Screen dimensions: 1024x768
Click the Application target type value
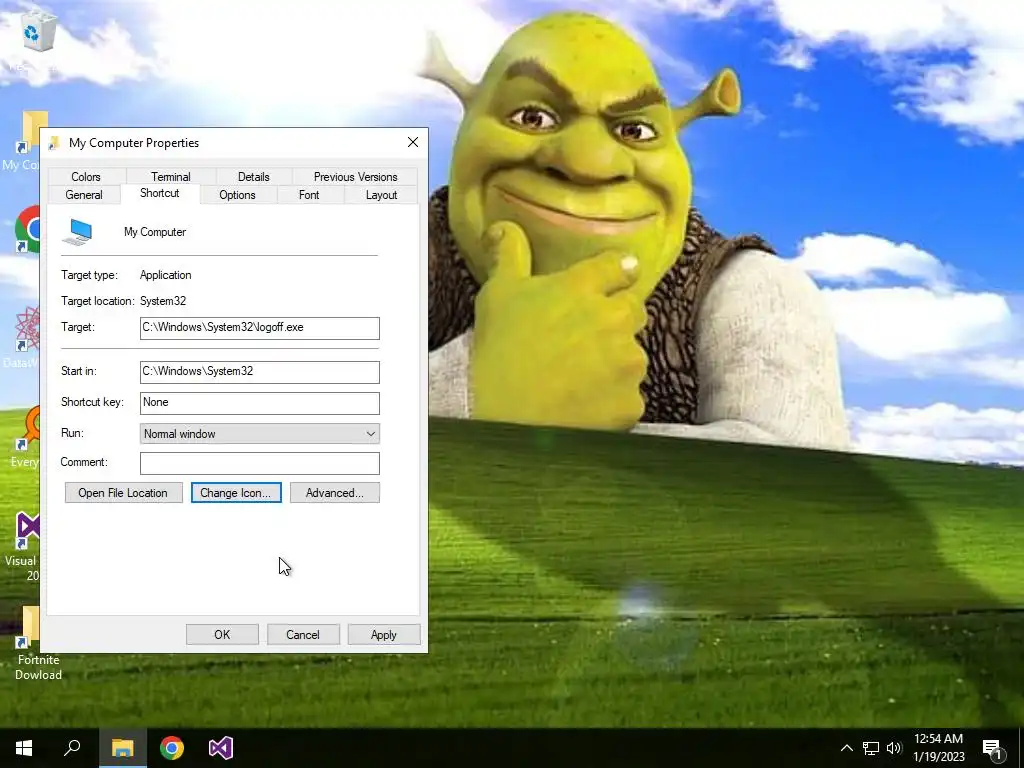coord(165,275)
